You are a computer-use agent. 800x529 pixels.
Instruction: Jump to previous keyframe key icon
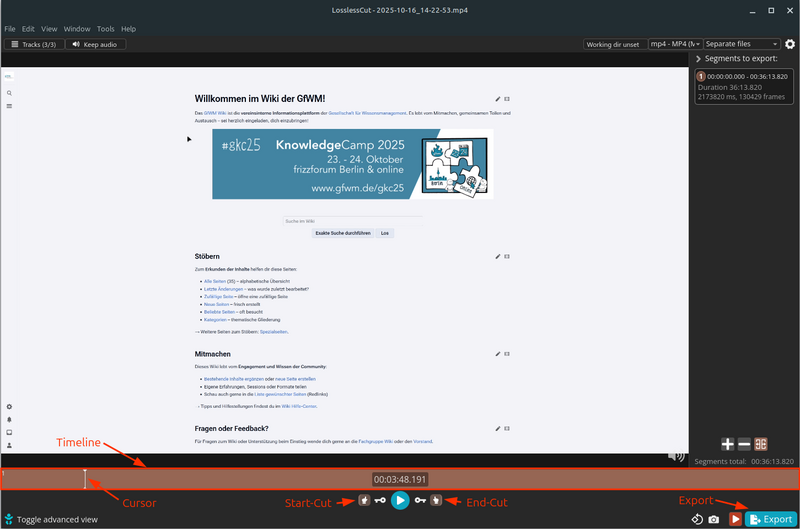pos(380,500)
